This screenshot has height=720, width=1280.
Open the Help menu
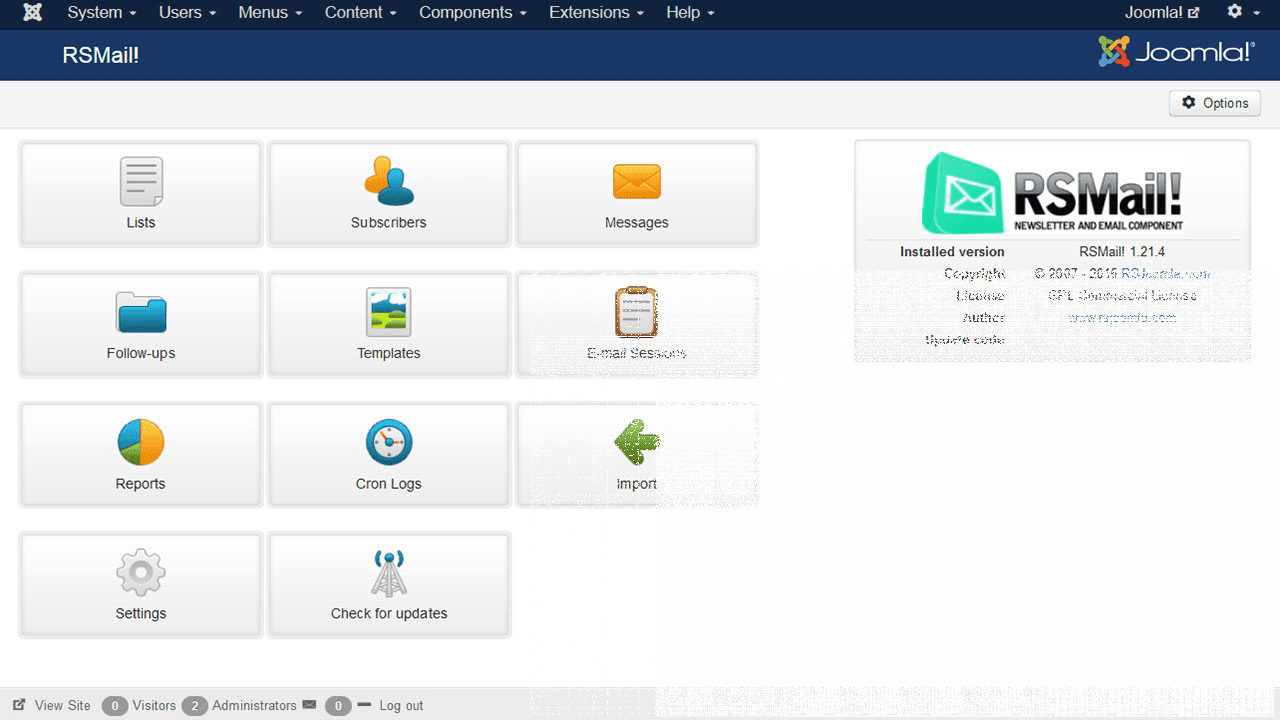click(690, 13)
